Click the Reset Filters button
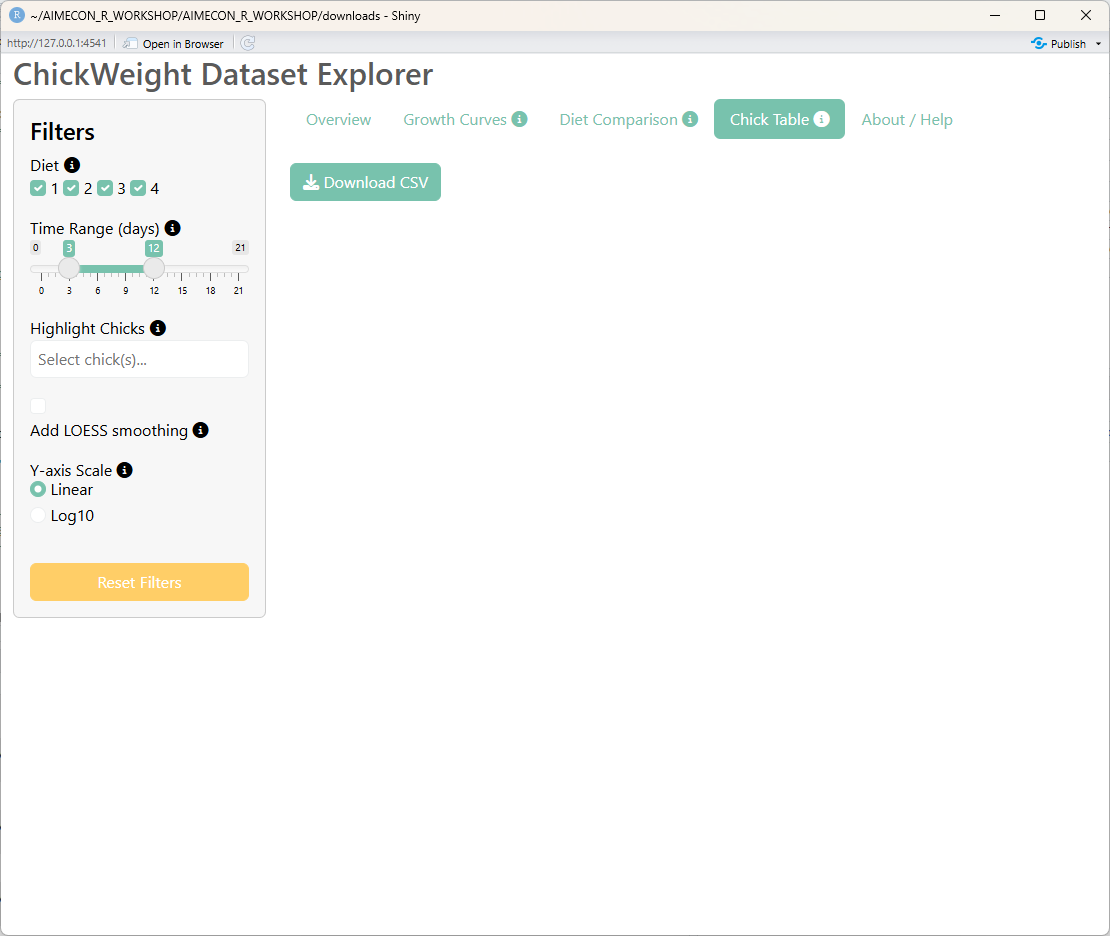The image size is (1110, 936). [139, 582]
